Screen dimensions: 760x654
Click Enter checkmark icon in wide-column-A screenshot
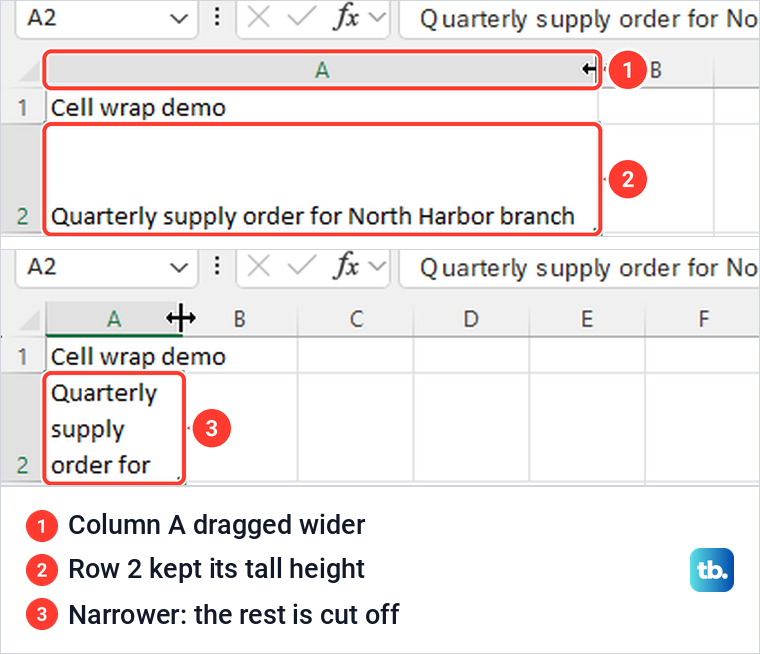click(301, 17)
